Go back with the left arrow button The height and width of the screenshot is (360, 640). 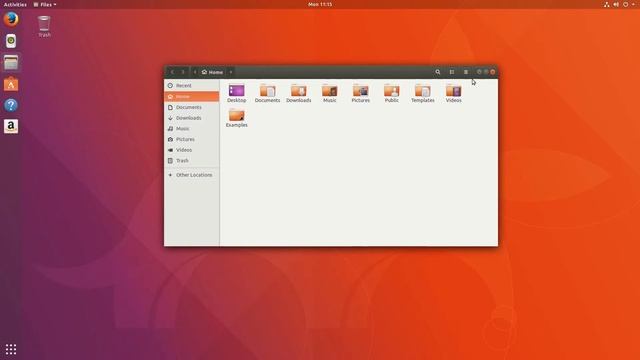pyautogui.click(x=172, y=72)
